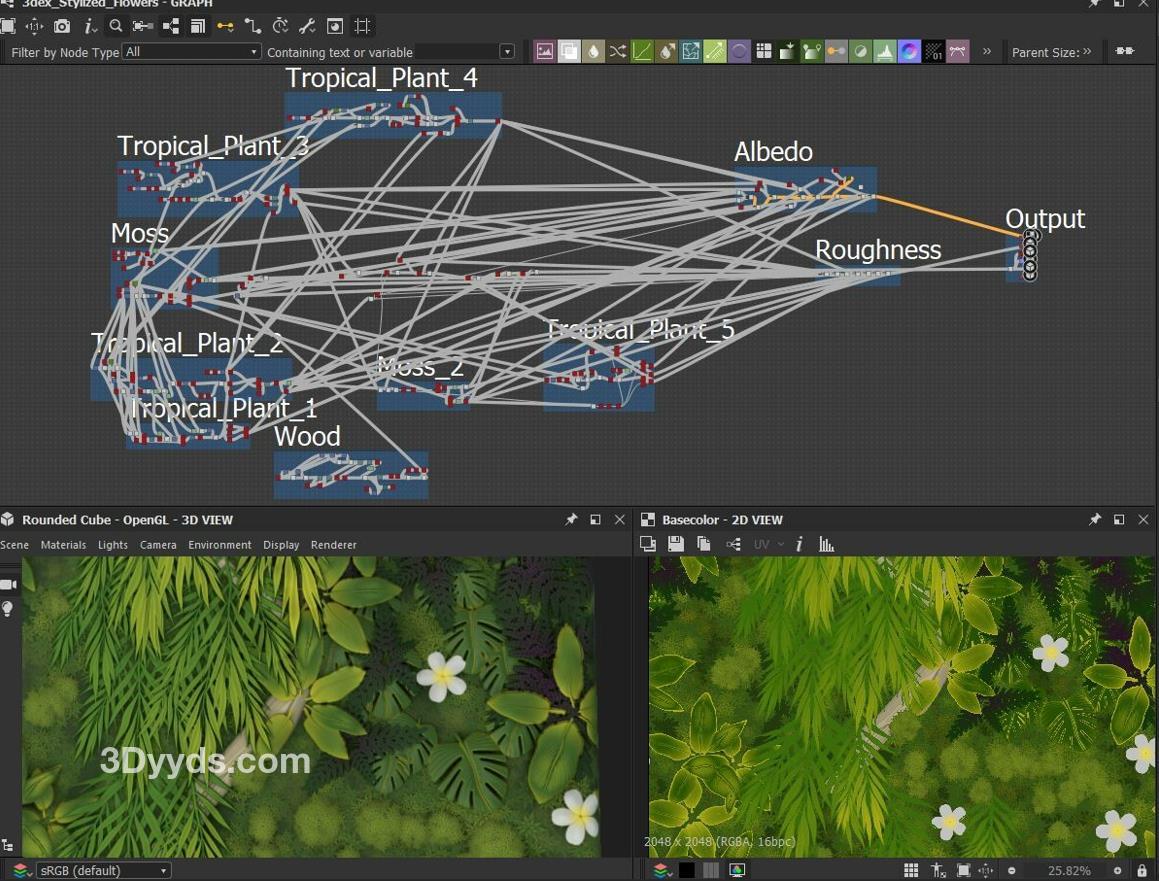
Task: Open the Filter by Node Type dropdown
Action: coord(190,52)
